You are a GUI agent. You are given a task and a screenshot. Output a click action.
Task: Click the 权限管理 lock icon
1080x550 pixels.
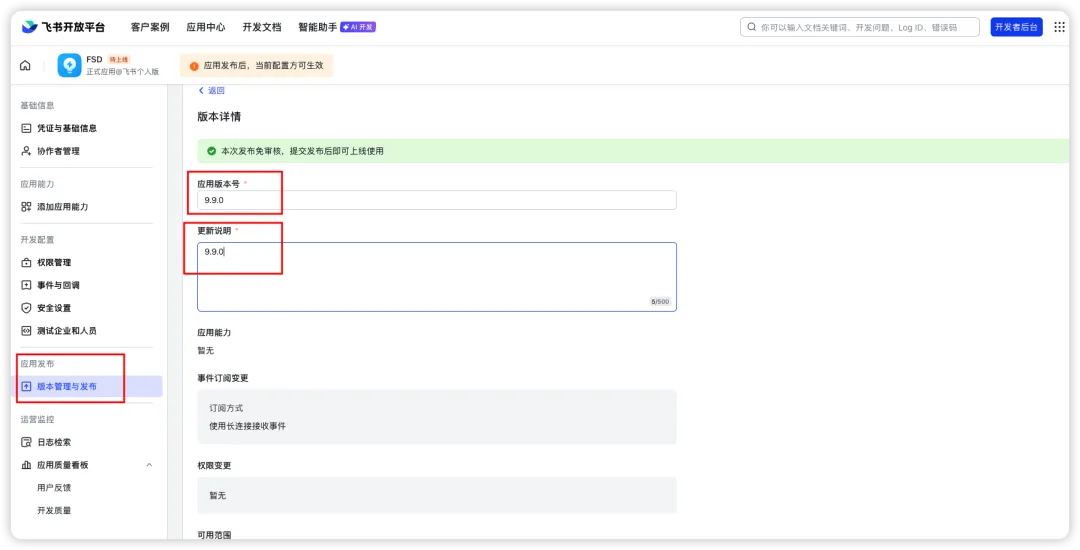26,262
